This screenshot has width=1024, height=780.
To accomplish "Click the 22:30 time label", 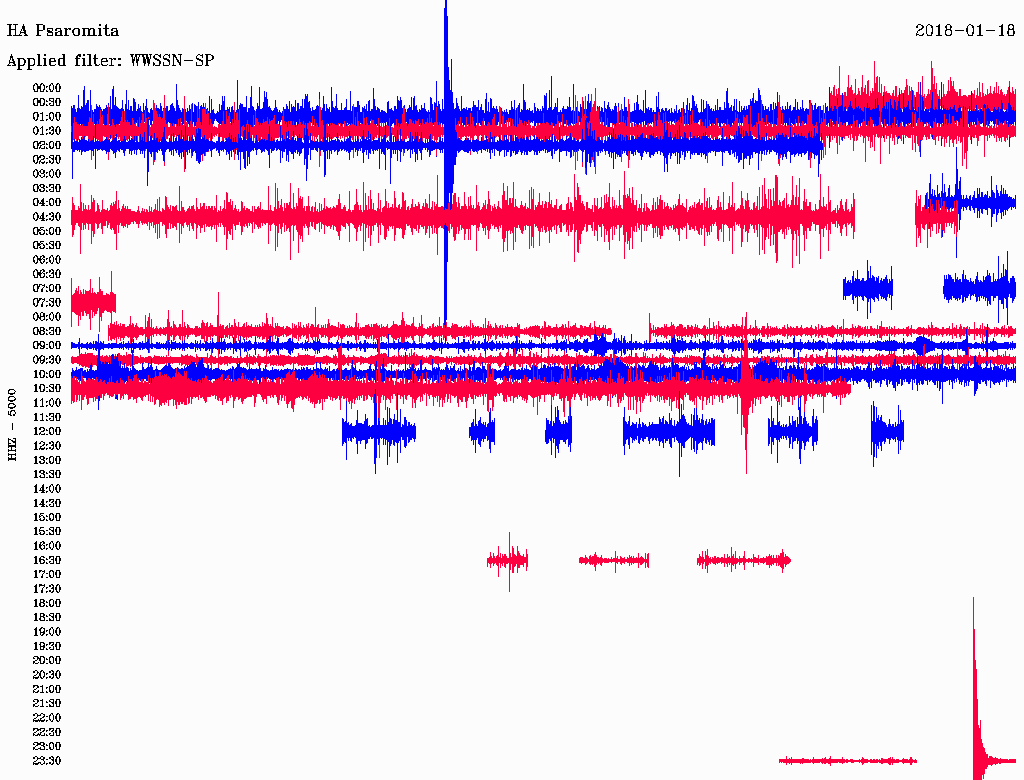I will coord(47,732).
